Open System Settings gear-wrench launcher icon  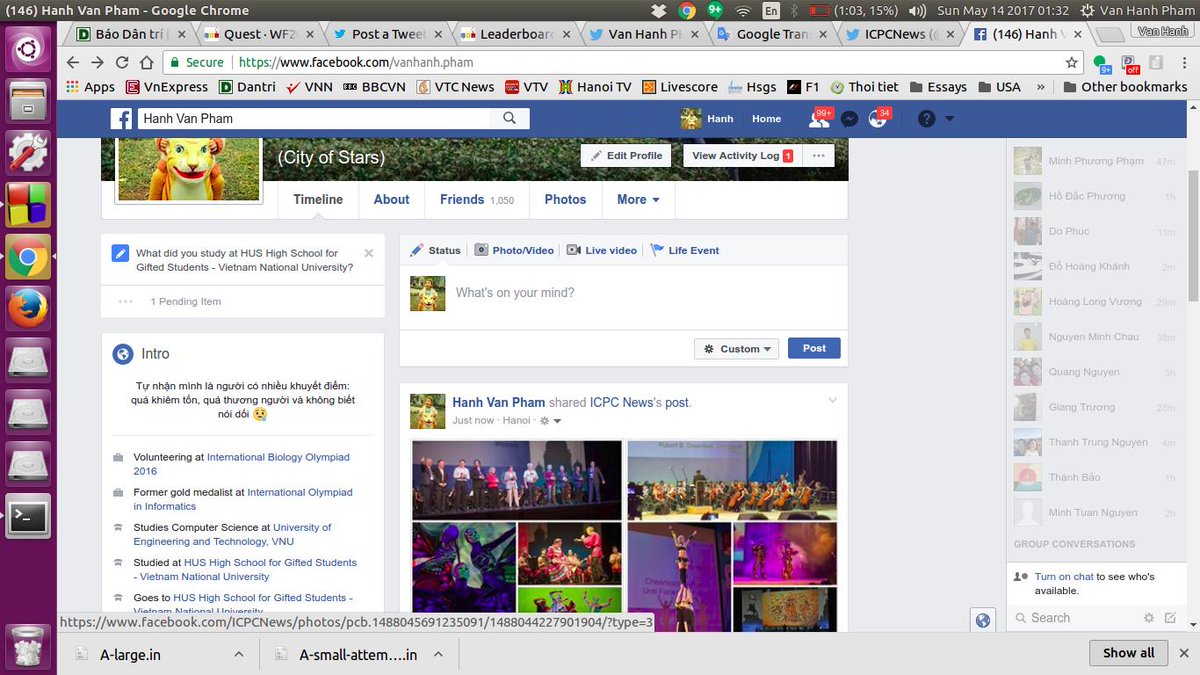point(28,153)
